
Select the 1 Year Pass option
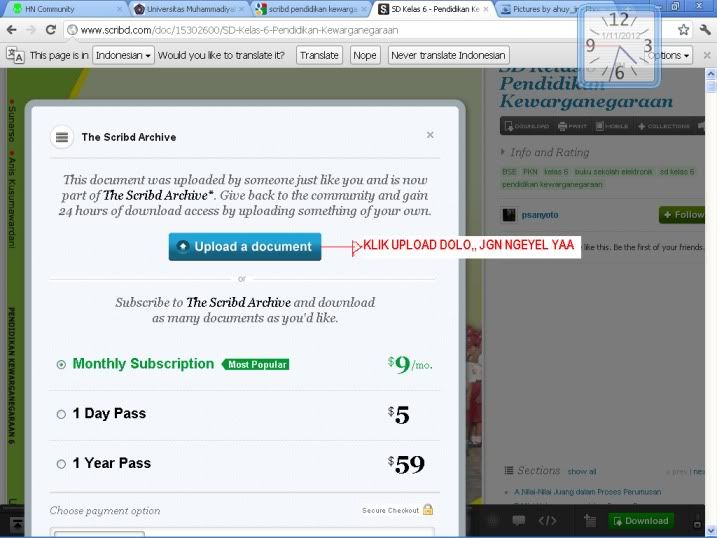[61, 464]
